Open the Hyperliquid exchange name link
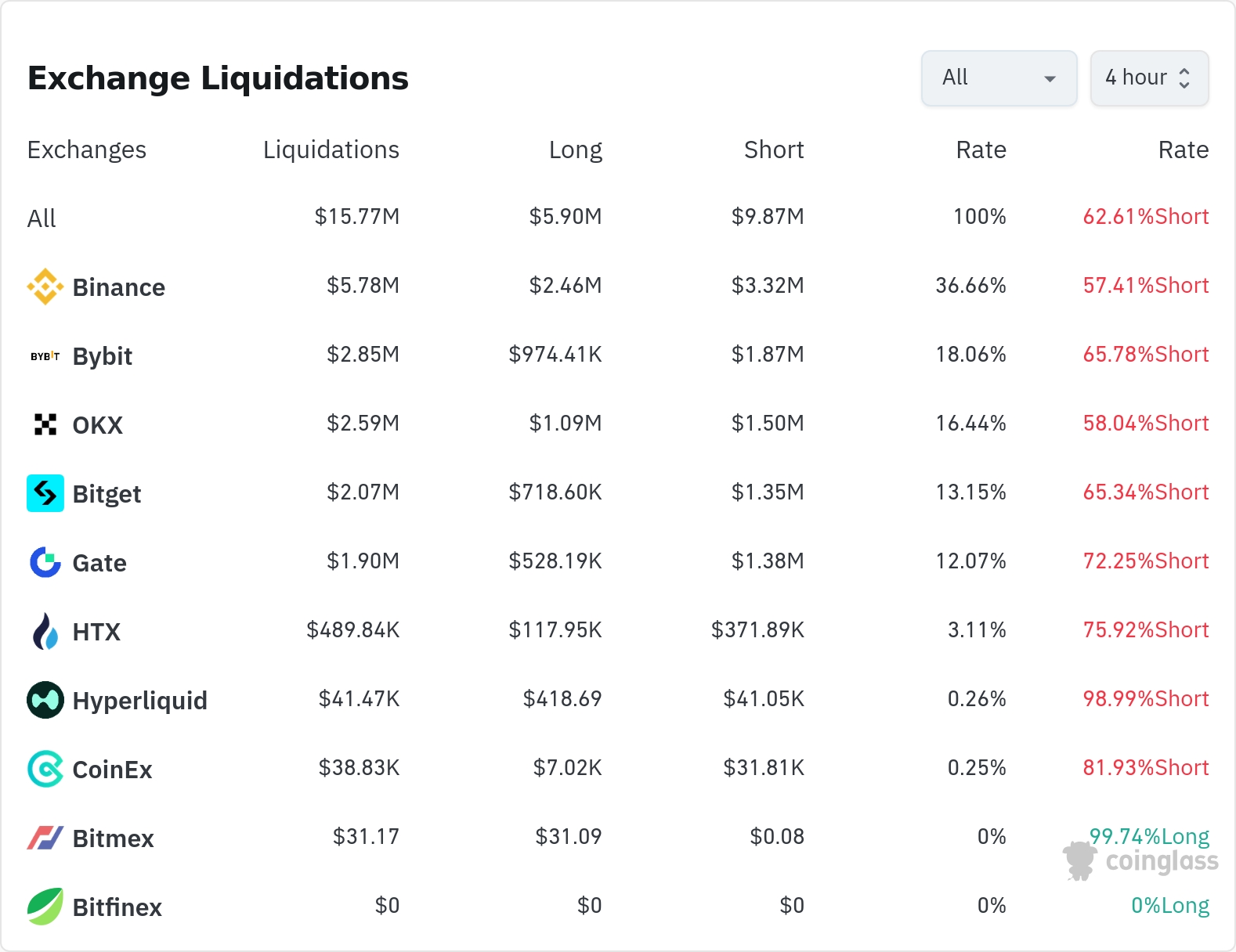Screen dimensions: 1236x952 [x=139, y=701]
